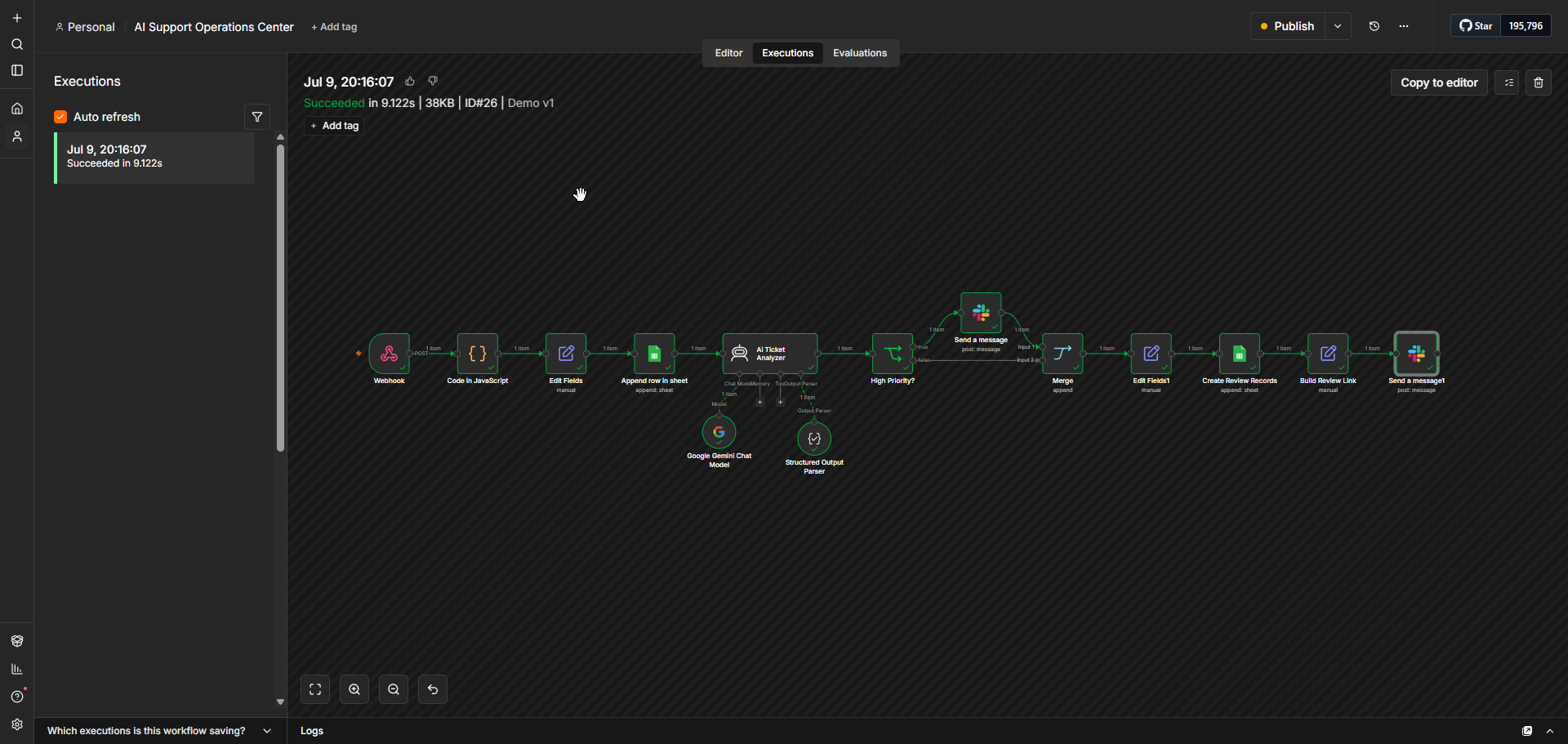Click the Publish button

click(1288, 26)
